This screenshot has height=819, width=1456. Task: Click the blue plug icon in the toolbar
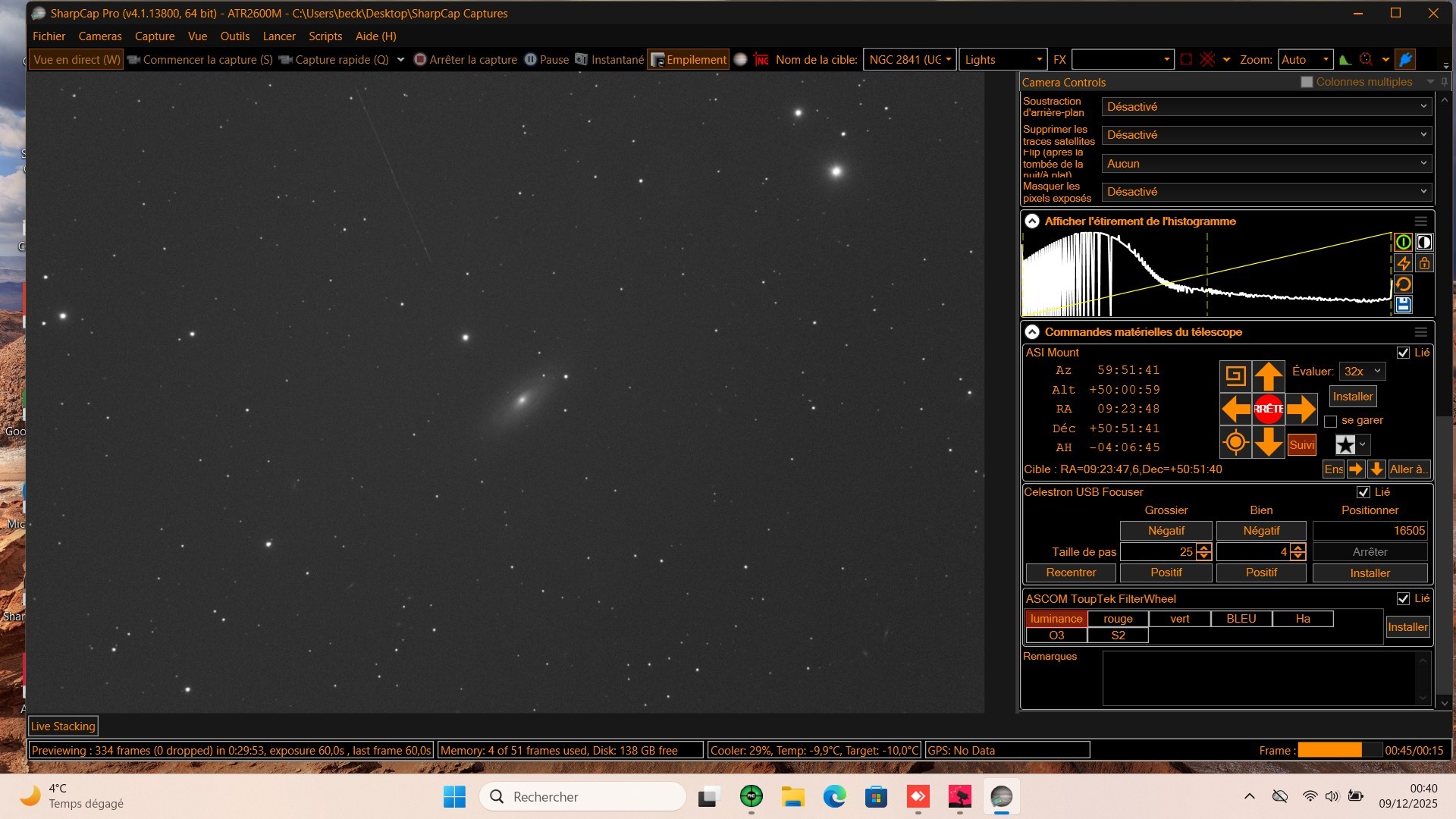pos(1405,59)
